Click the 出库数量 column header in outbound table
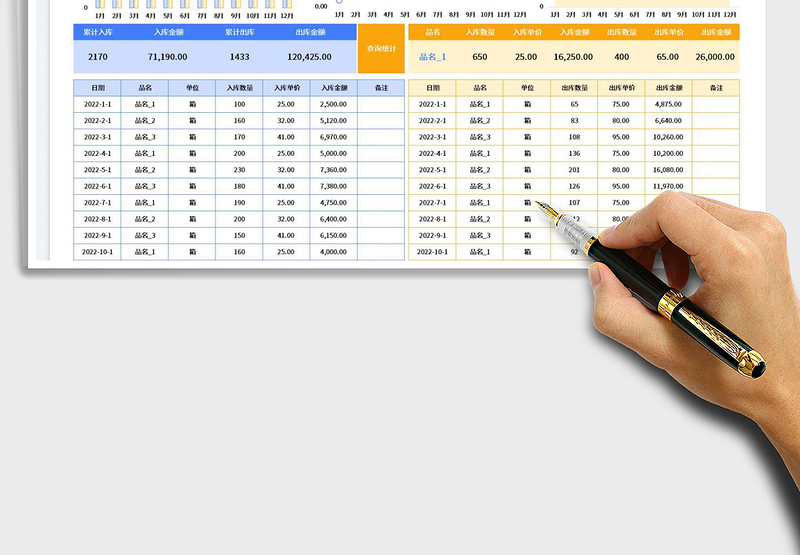The image size is (800, 555). (574, 88)
